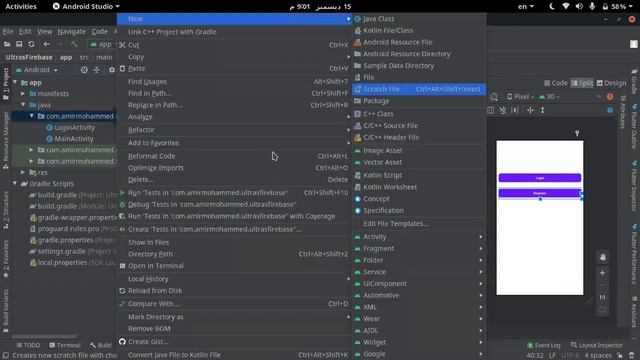Image resolution: width=640 pixels, height=360 pixels.
Task: Open settings.gradle file
Action: 62,251
